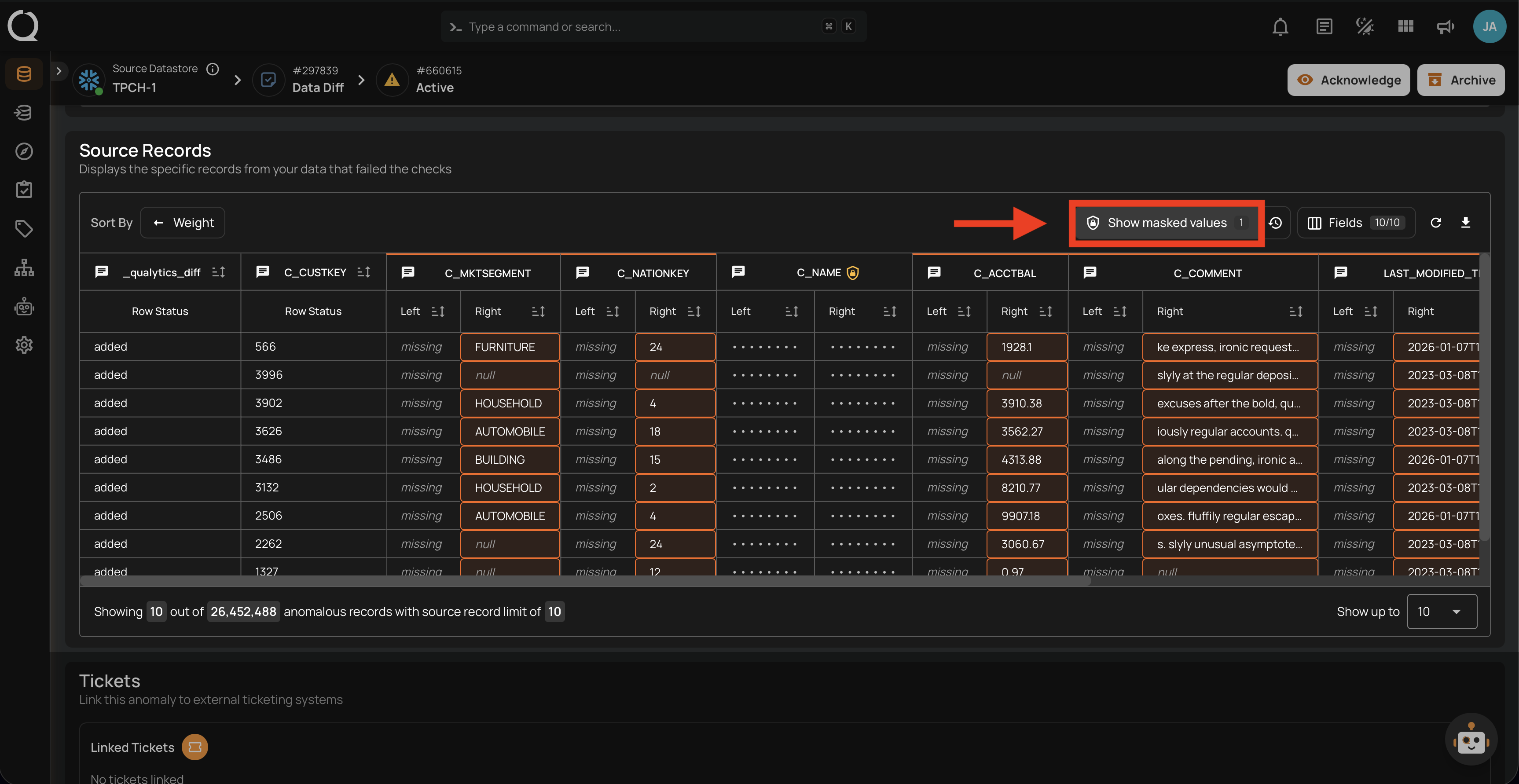
Task: Open the explore compass icon in sidebar
Action: click(24, 151)
